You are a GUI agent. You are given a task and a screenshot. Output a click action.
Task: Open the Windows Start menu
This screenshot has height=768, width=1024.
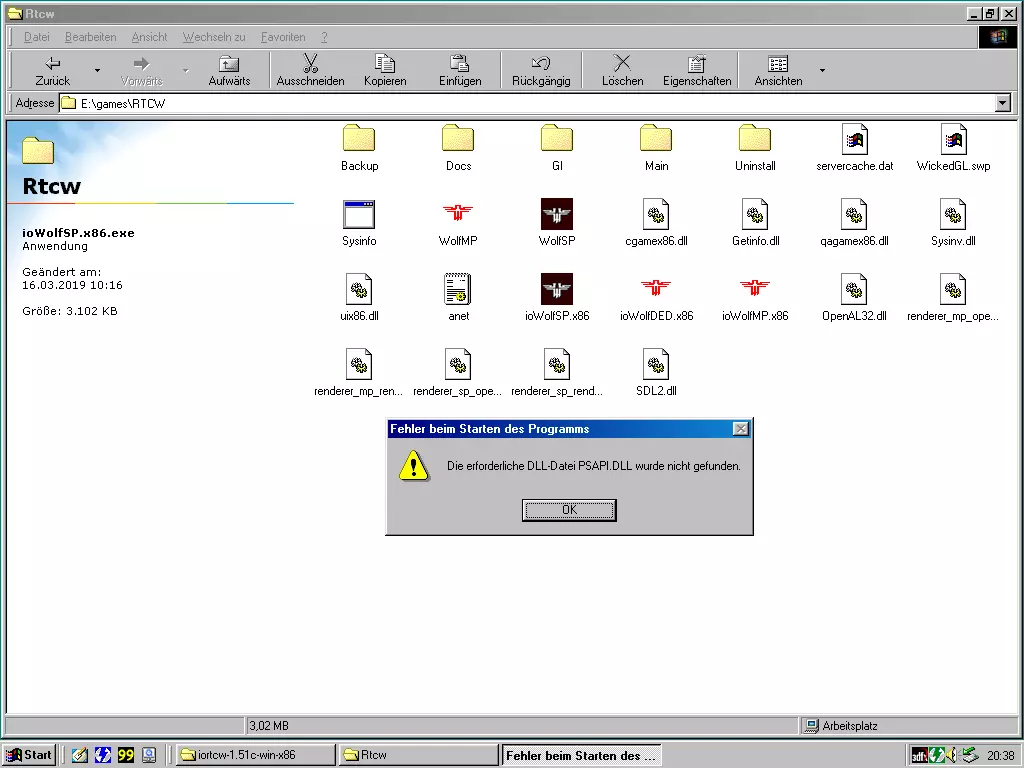[29, 755]
